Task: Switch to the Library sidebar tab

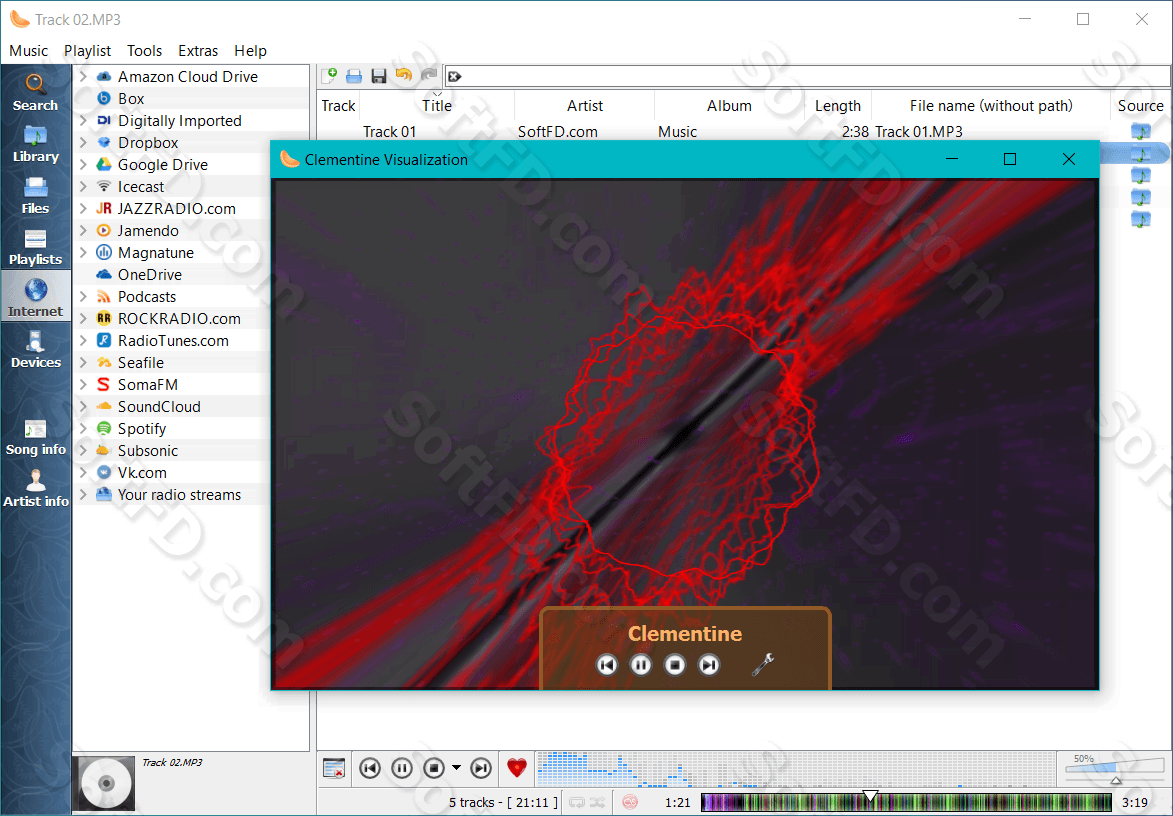Action: 35,143
